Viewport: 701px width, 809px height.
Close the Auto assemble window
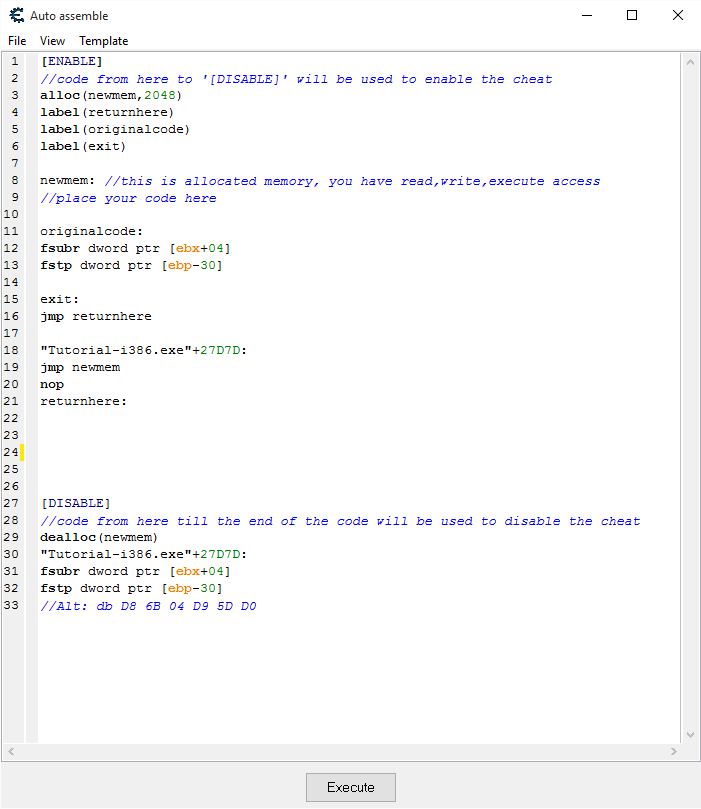tap(677, 16)
